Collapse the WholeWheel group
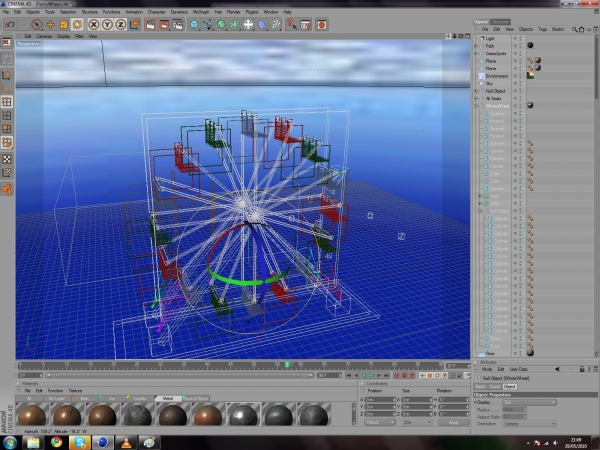Image resolution: width=600 pixels, height=450 pixels. click(476, 106)
